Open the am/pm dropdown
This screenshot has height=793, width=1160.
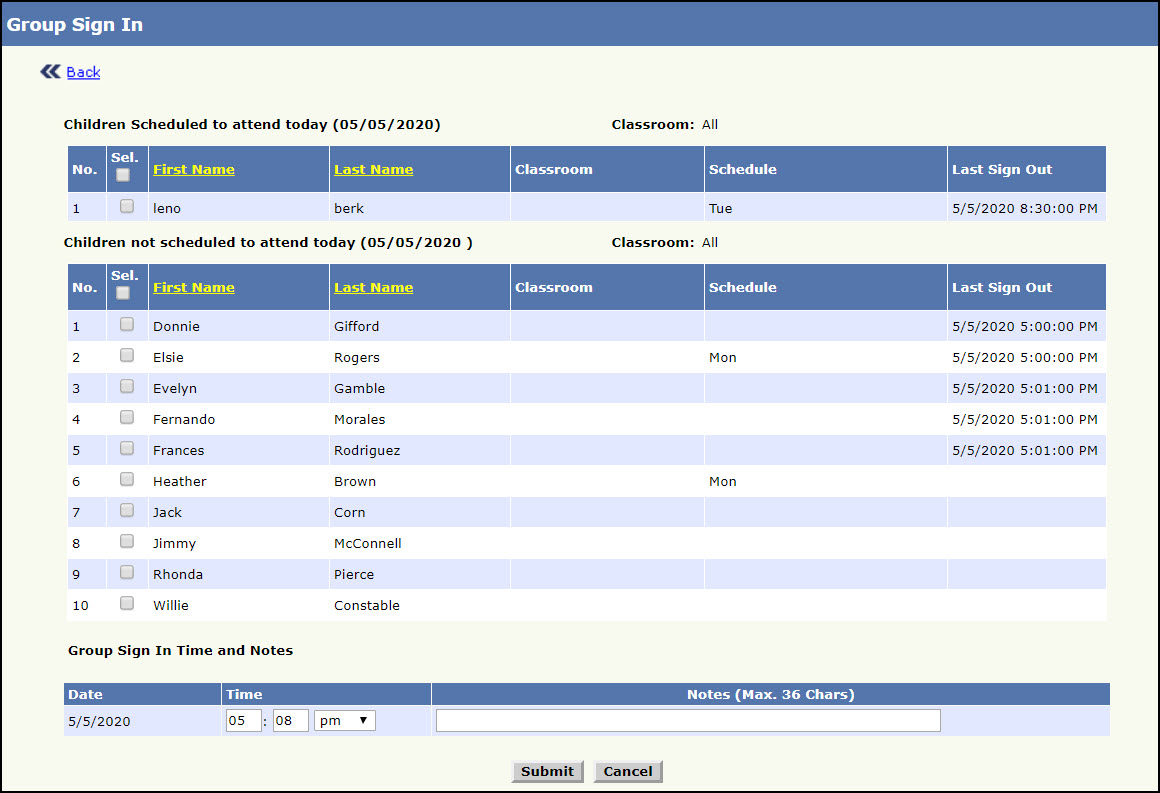click(x=344, y=721)
